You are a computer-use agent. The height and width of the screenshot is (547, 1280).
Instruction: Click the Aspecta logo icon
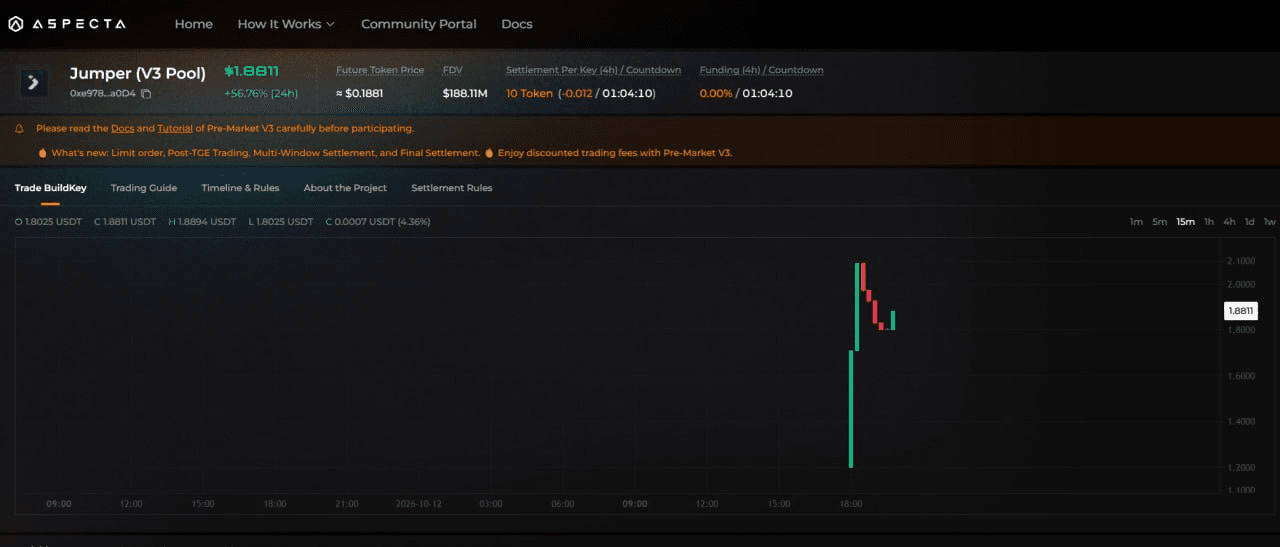(x=16, y=24)
